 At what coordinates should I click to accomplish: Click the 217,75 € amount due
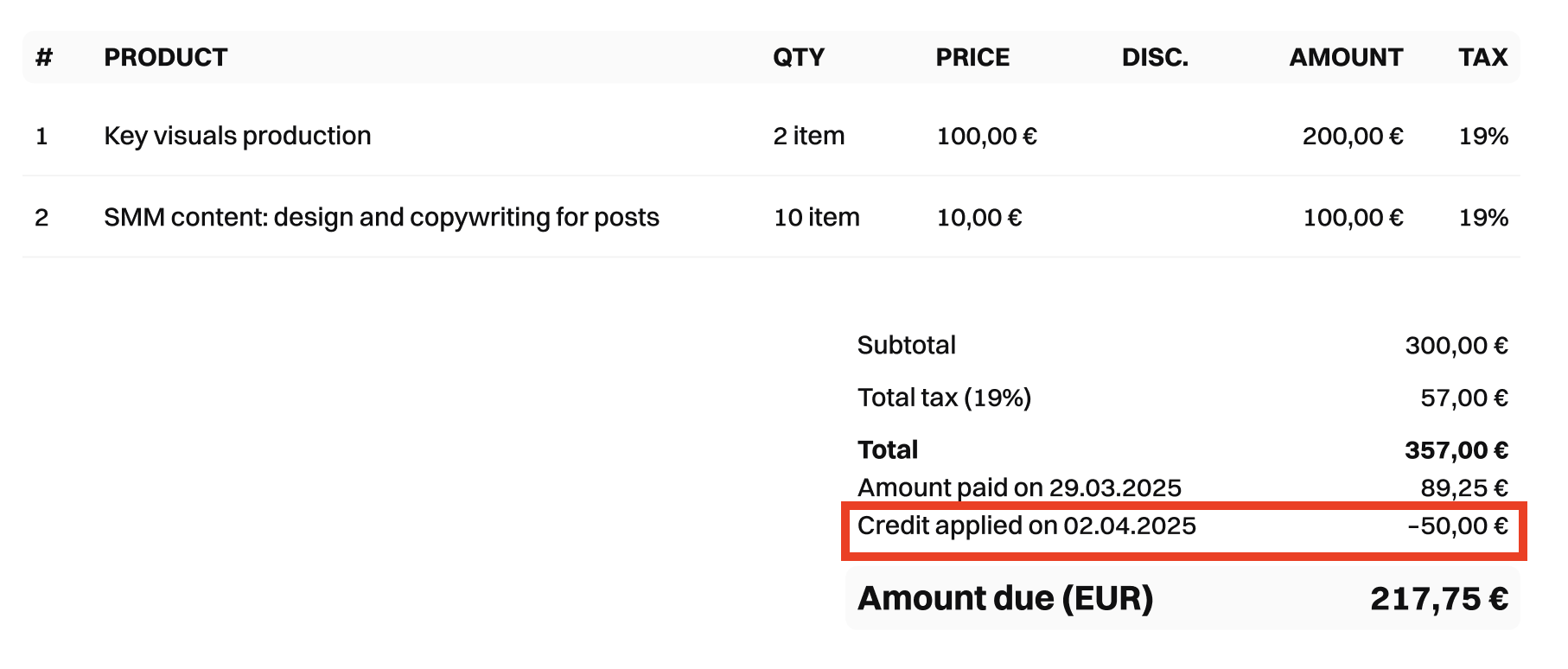1439,598
